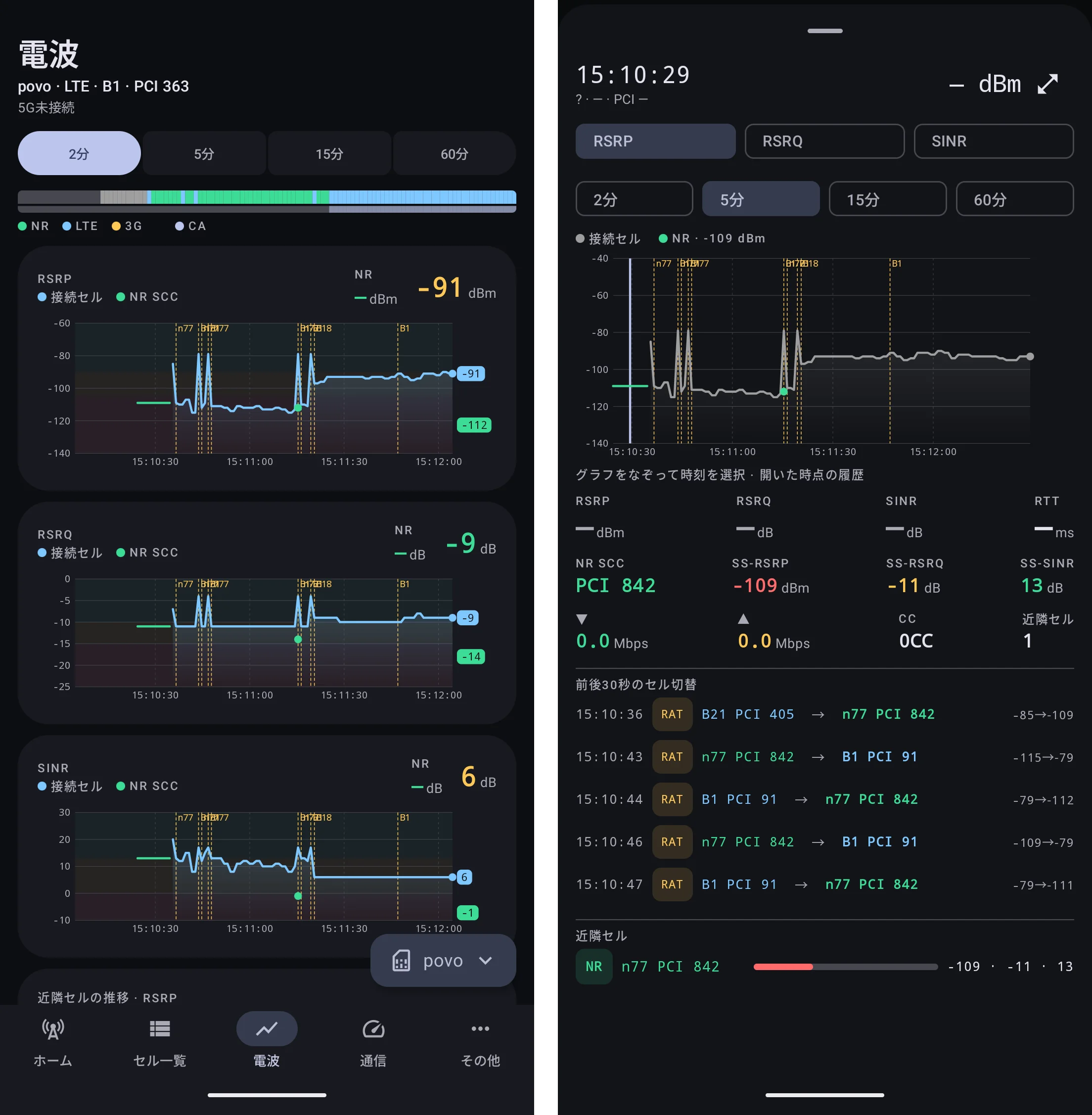The width and height of the screenshot is (1092, 1115).
Task: Open the ホーム antenna tab icon
Action: tap(53, 1029)
